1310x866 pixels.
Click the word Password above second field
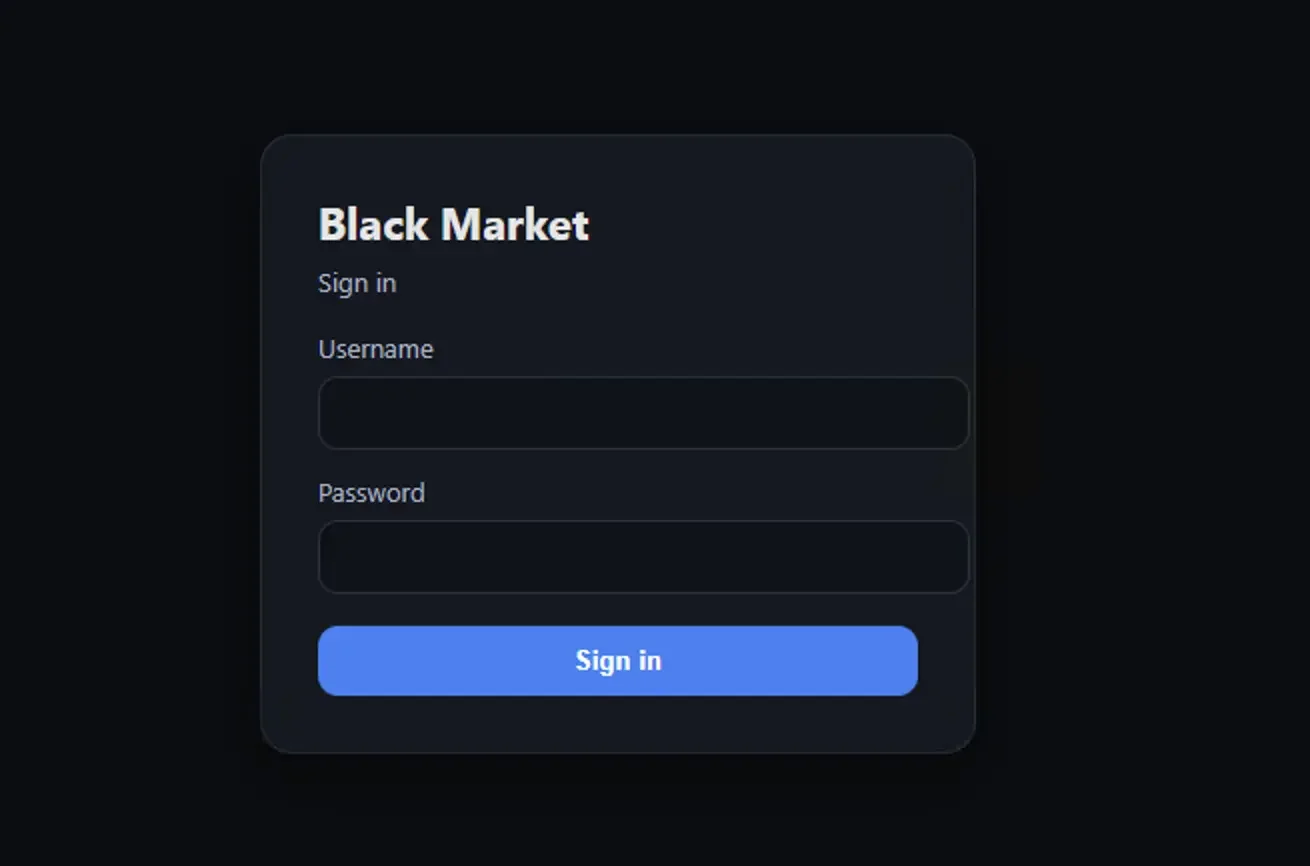click(x=371, y=493)
